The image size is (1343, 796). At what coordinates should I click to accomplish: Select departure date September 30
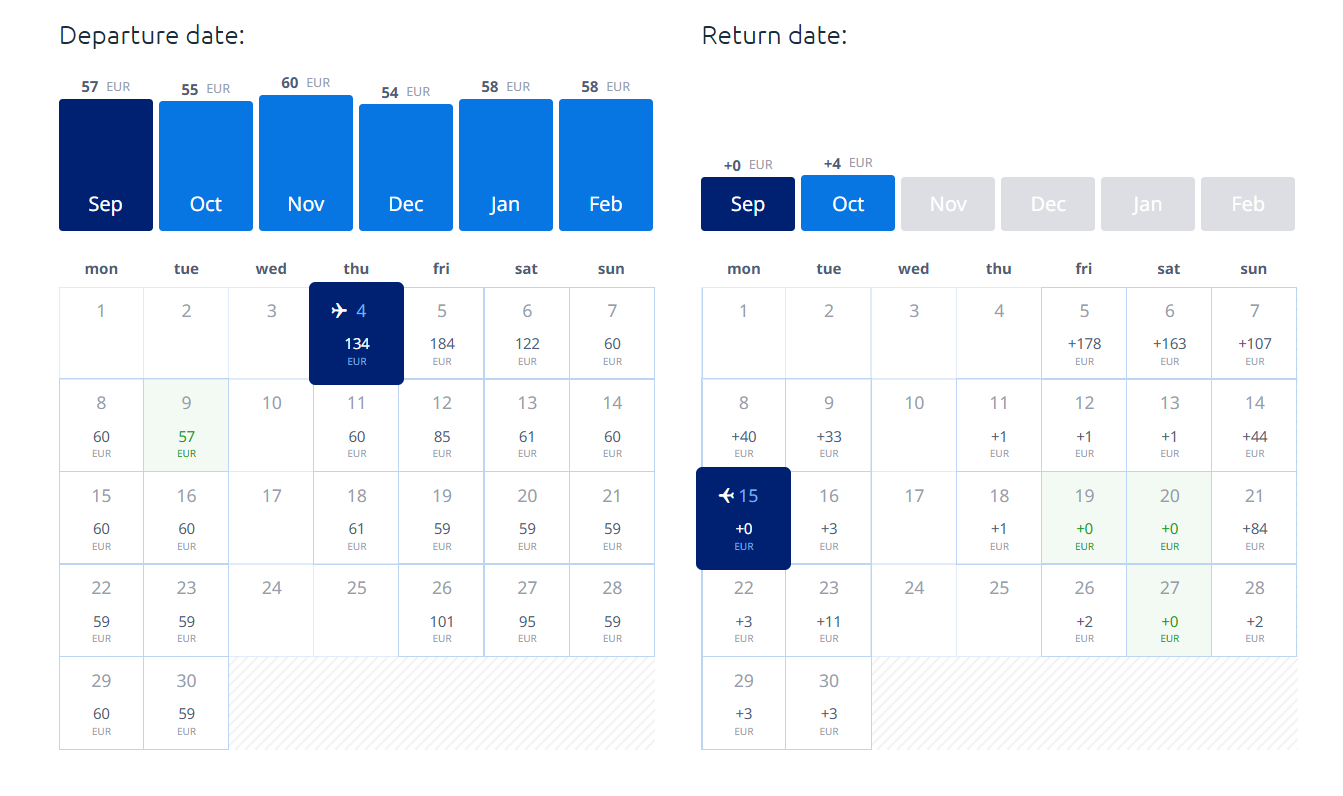(x=186, y=703)
